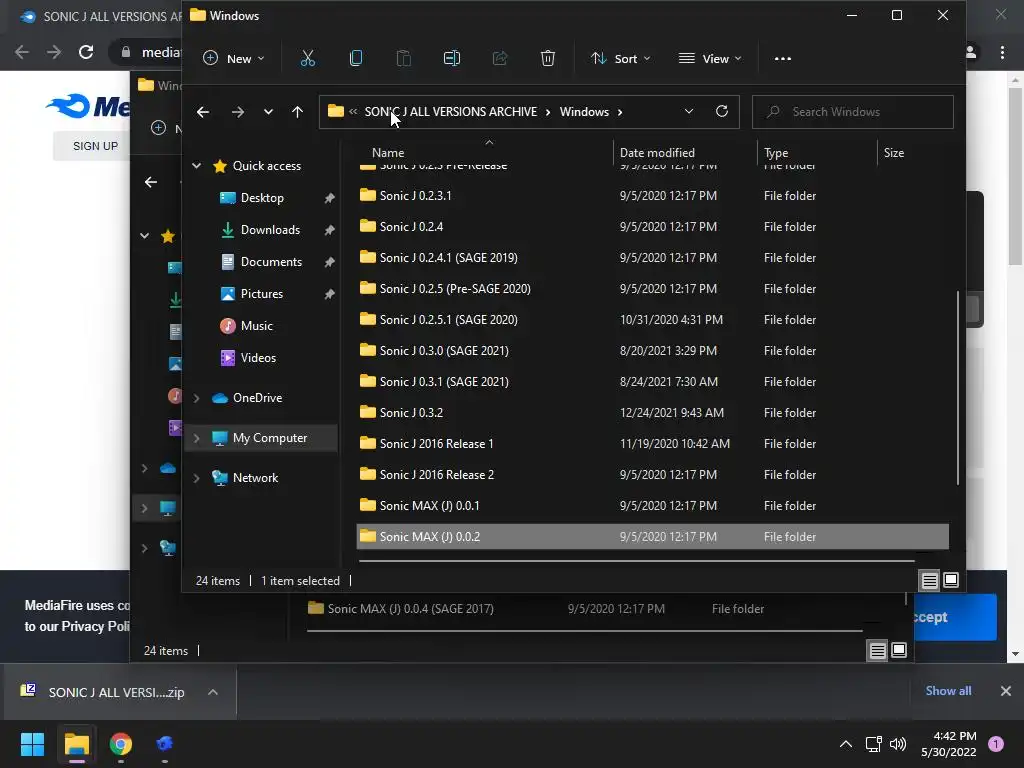Select Sonic J 0.3.2 folder
The image size is (1024, 768).
point(652,413)
